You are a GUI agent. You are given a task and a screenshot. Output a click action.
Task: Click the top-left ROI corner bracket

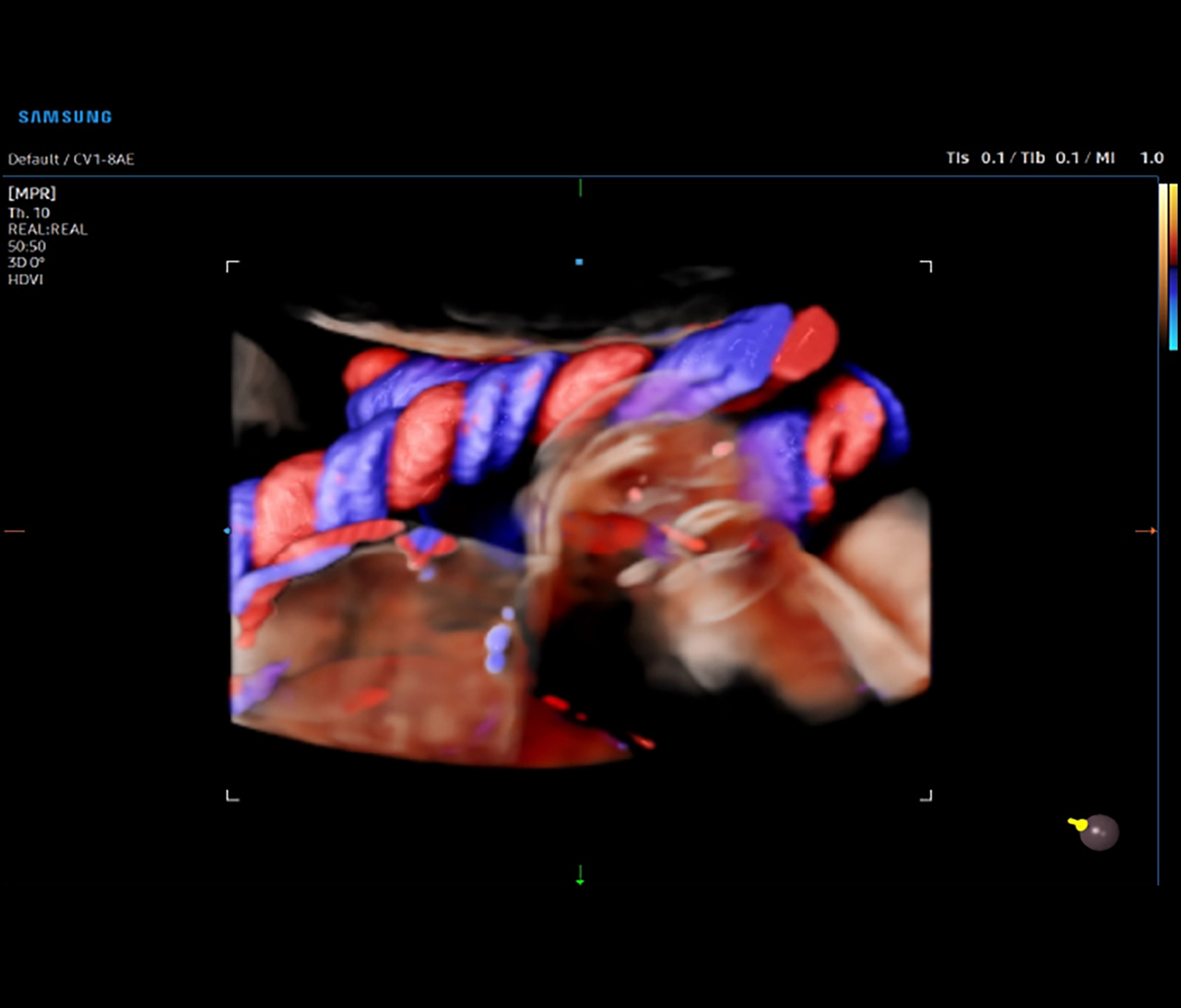232,266
